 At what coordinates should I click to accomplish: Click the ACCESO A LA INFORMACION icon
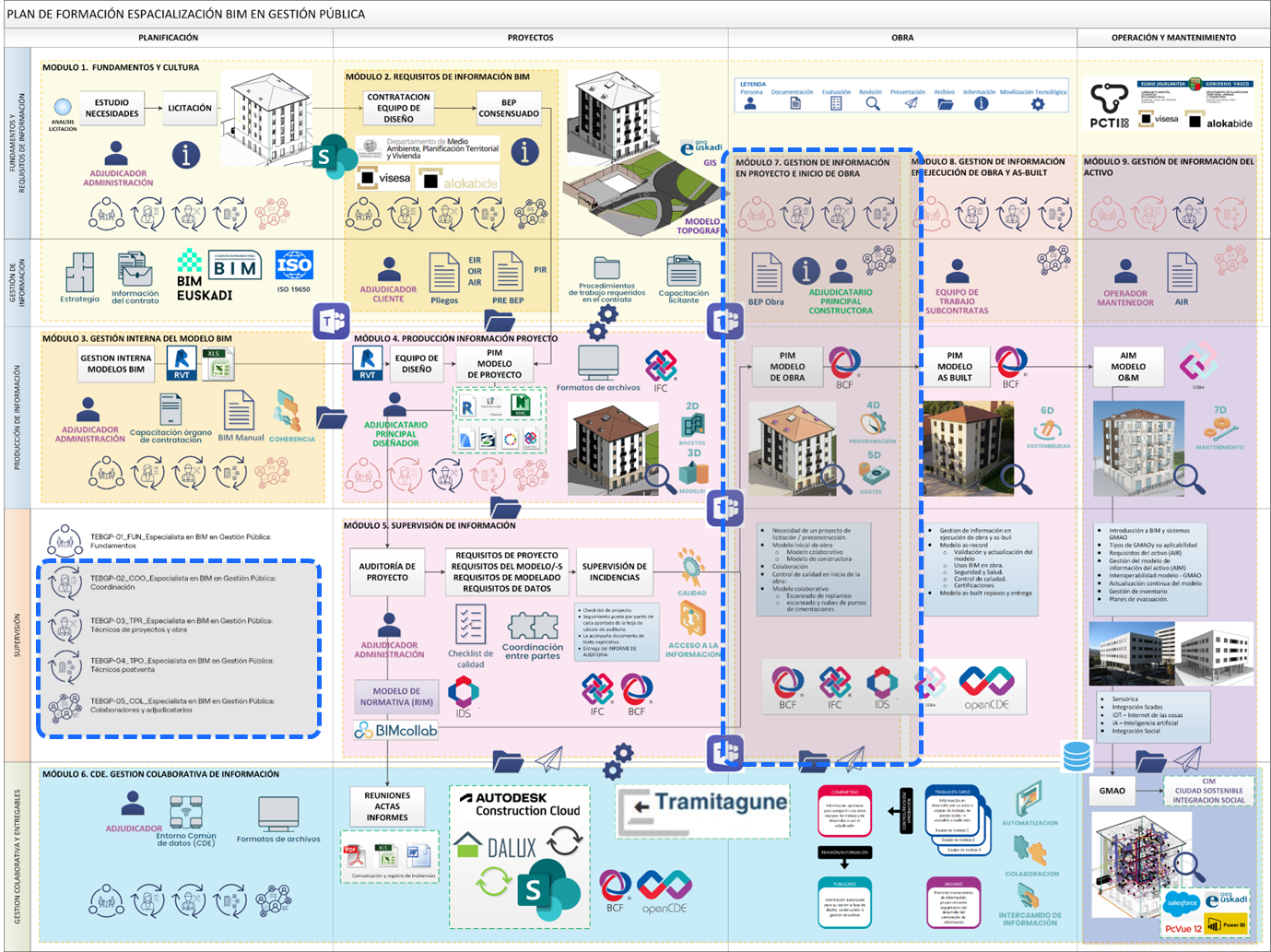(x=691, y=619)
